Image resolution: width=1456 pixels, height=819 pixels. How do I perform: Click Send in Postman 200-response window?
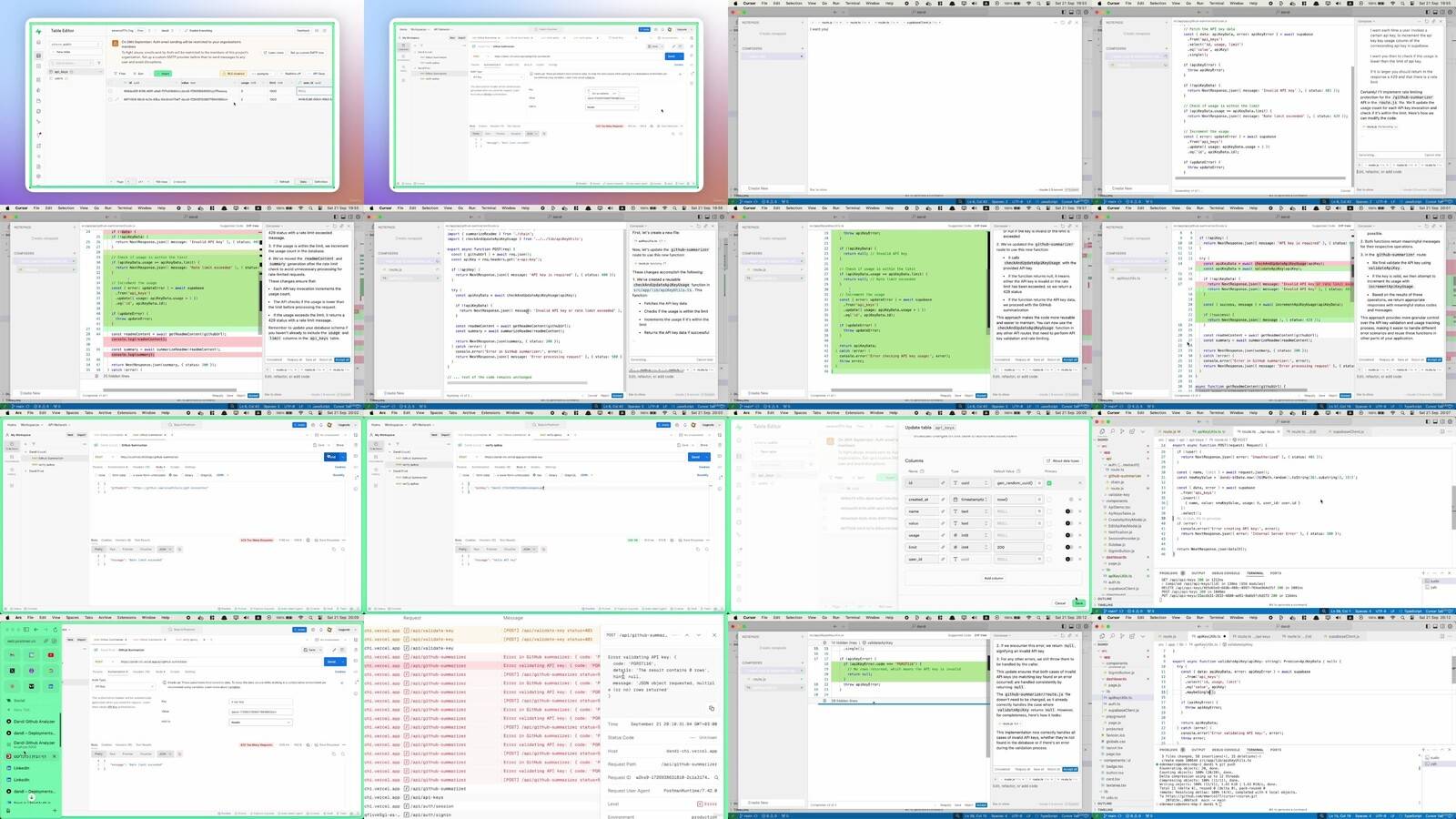[x=693, y=457]
